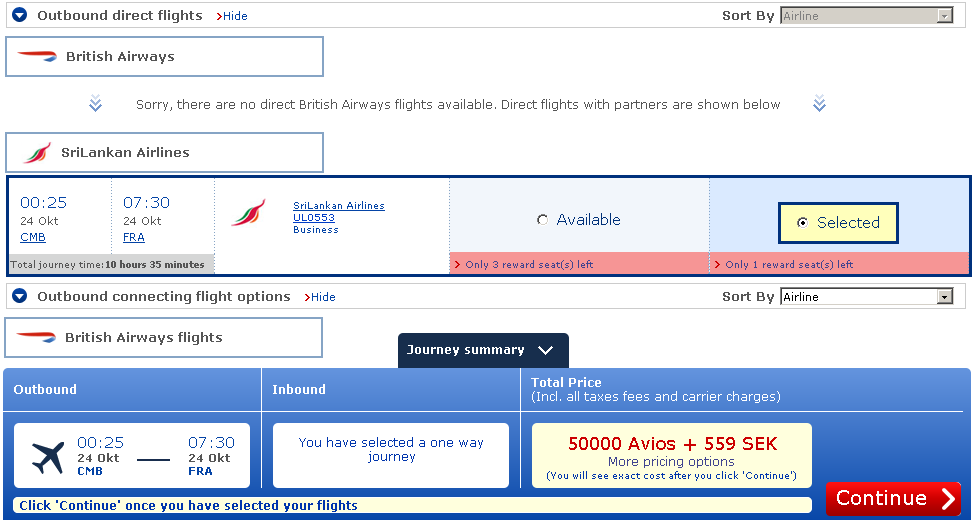The width and height of the screenshot is (975, 520).
Task: Hide the outbound connecting flight options
Action: coord(322,297)
